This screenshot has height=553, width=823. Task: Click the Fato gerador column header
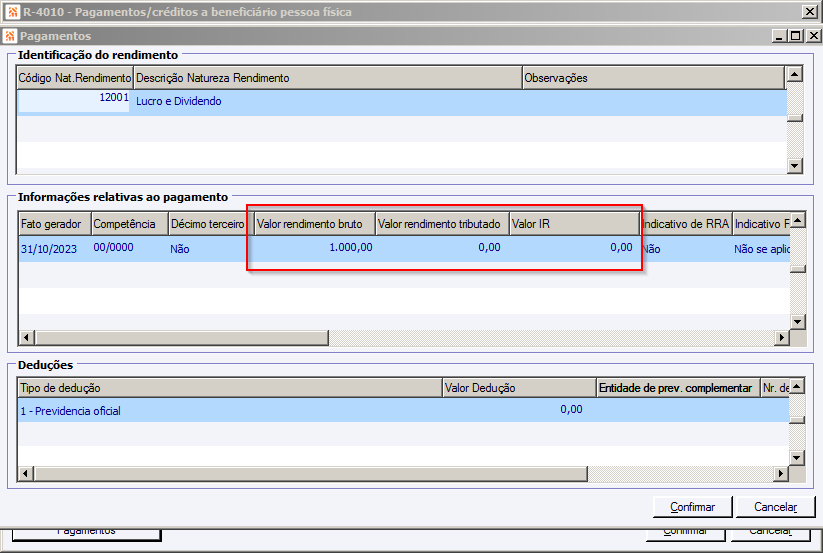click(x=55, y=224)
